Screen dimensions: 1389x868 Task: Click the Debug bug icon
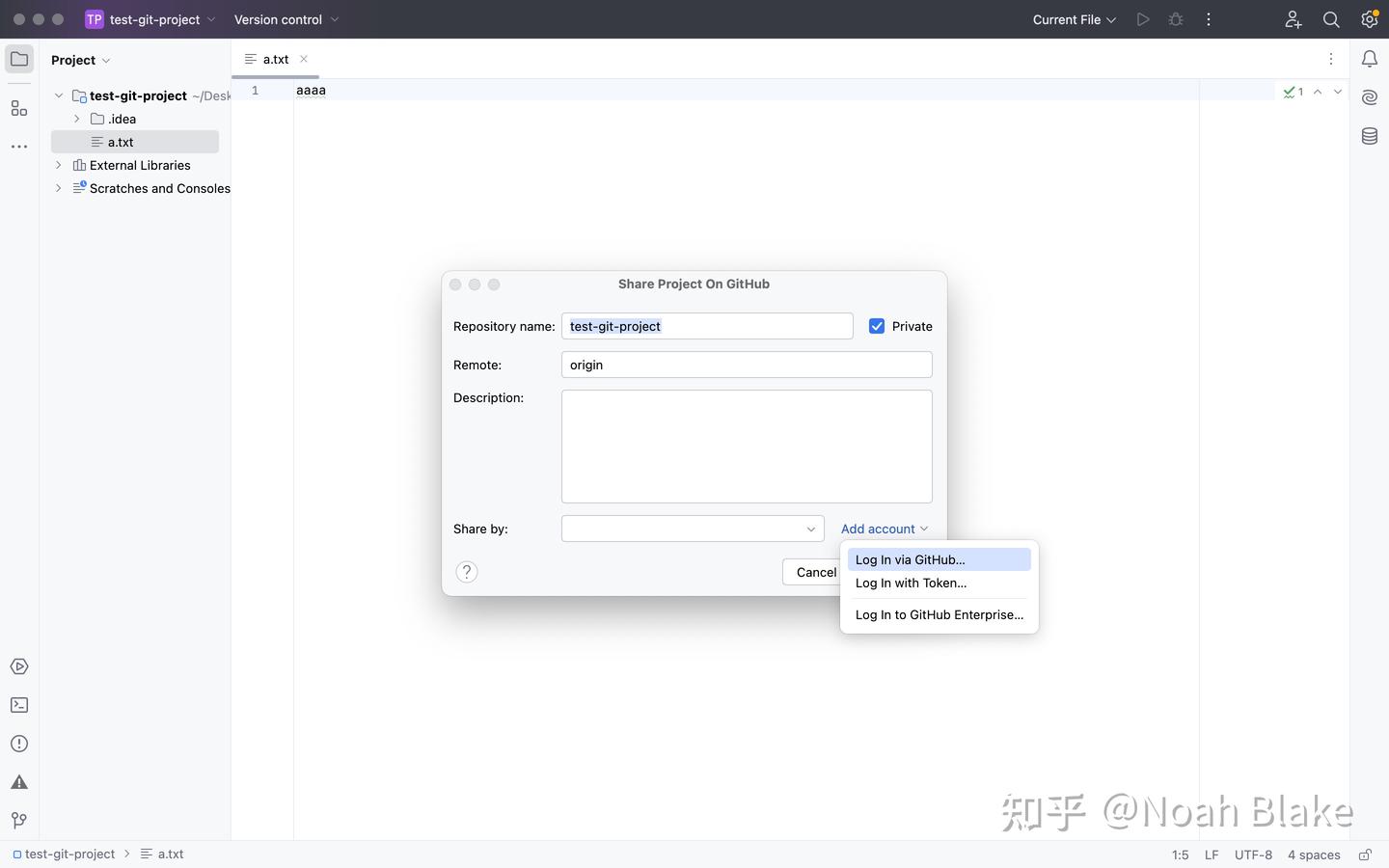point(1176,19)
